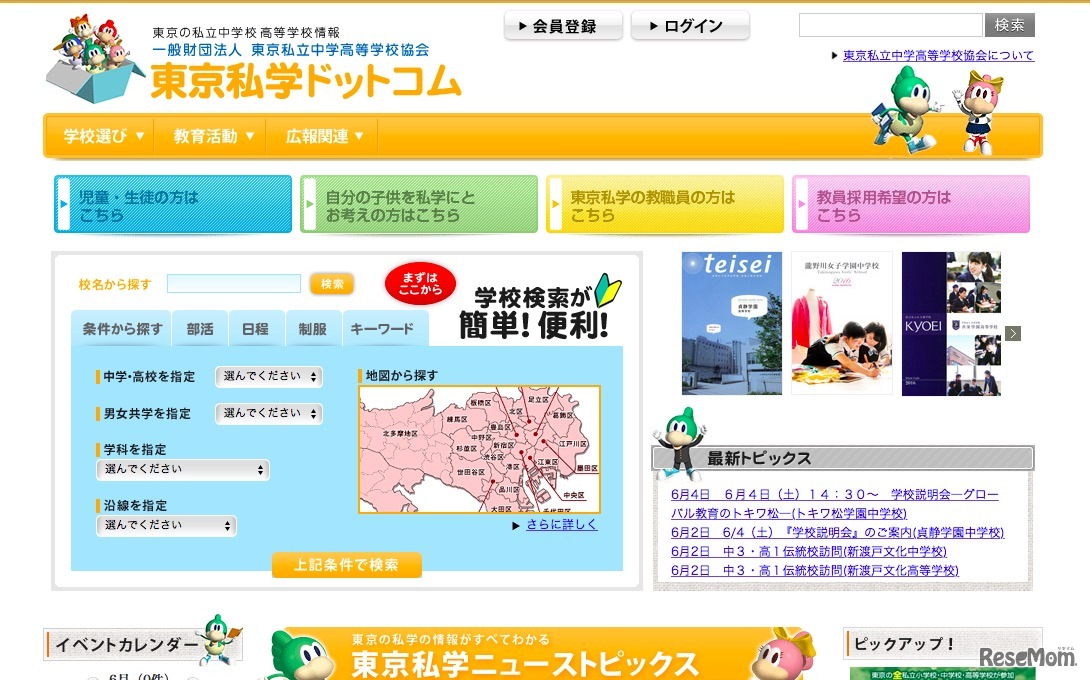Click the 東京私学ドットコム site logo
The height and width of the screenshot is (680, 1090).
(305, 81)
